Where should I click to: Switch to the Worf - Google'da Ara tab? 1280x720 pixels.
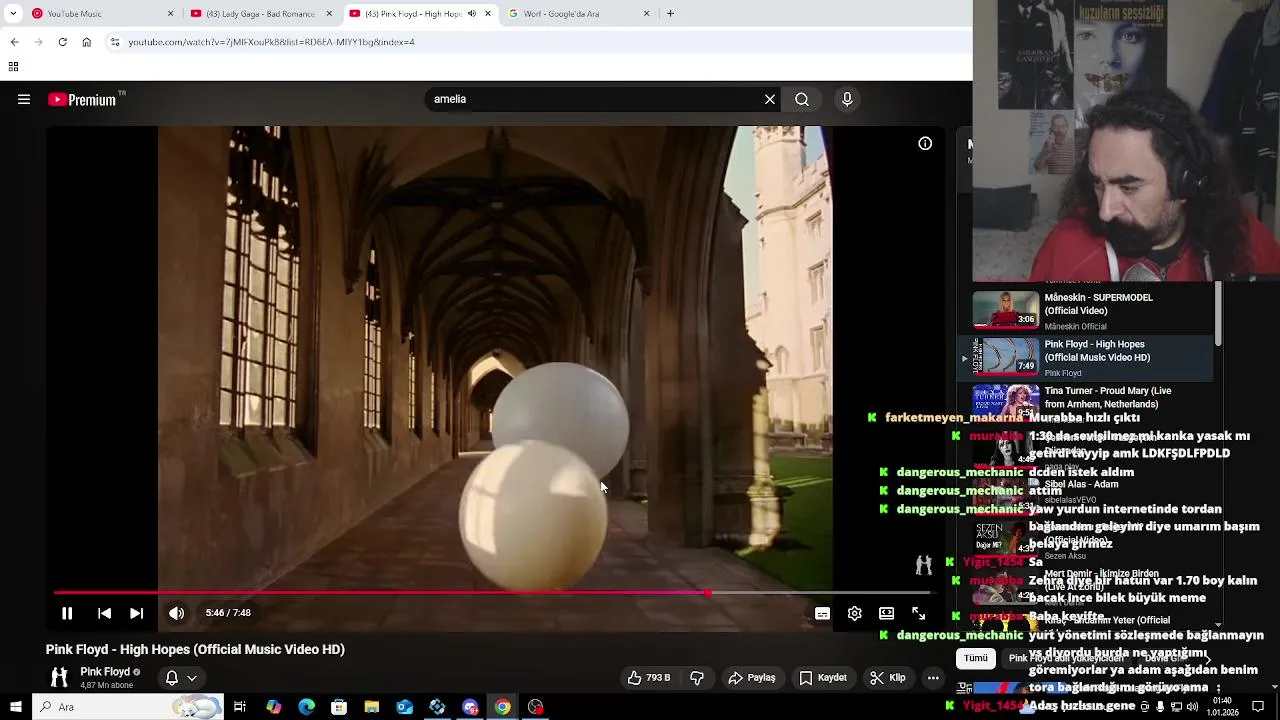point(580,14)
